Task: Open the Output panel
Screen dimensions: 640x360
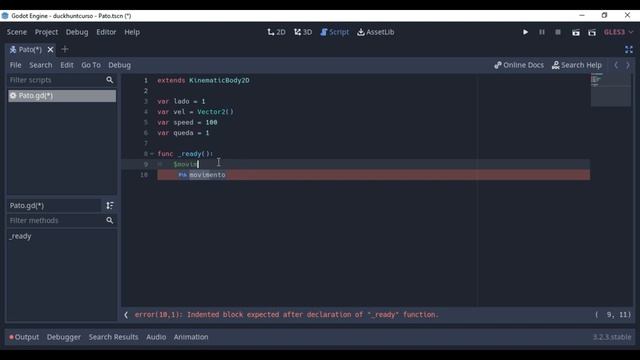Action: [x=24, y=337]
